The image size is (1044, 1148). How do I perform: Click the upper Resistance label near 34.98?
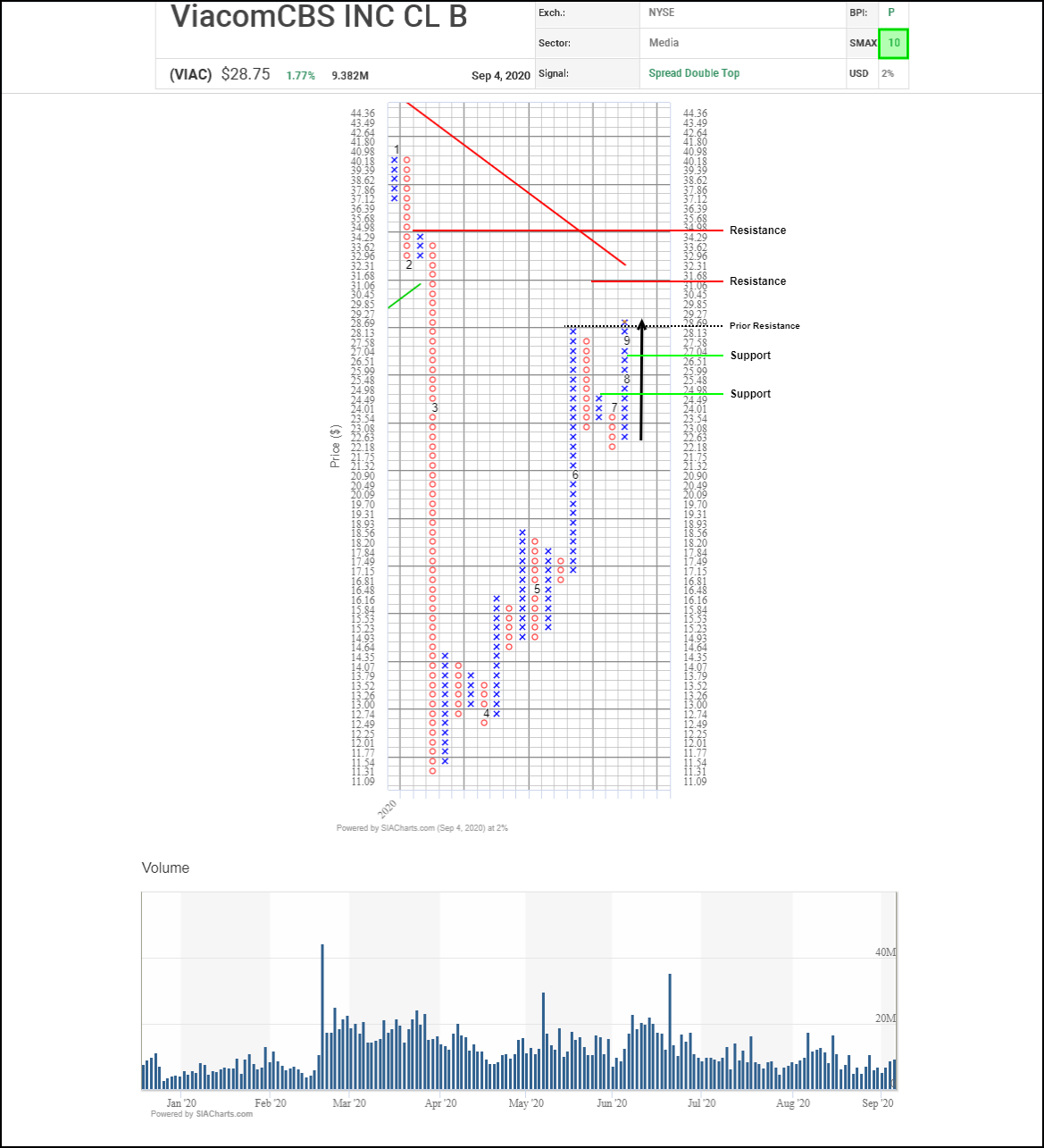(x=757, y=230)
